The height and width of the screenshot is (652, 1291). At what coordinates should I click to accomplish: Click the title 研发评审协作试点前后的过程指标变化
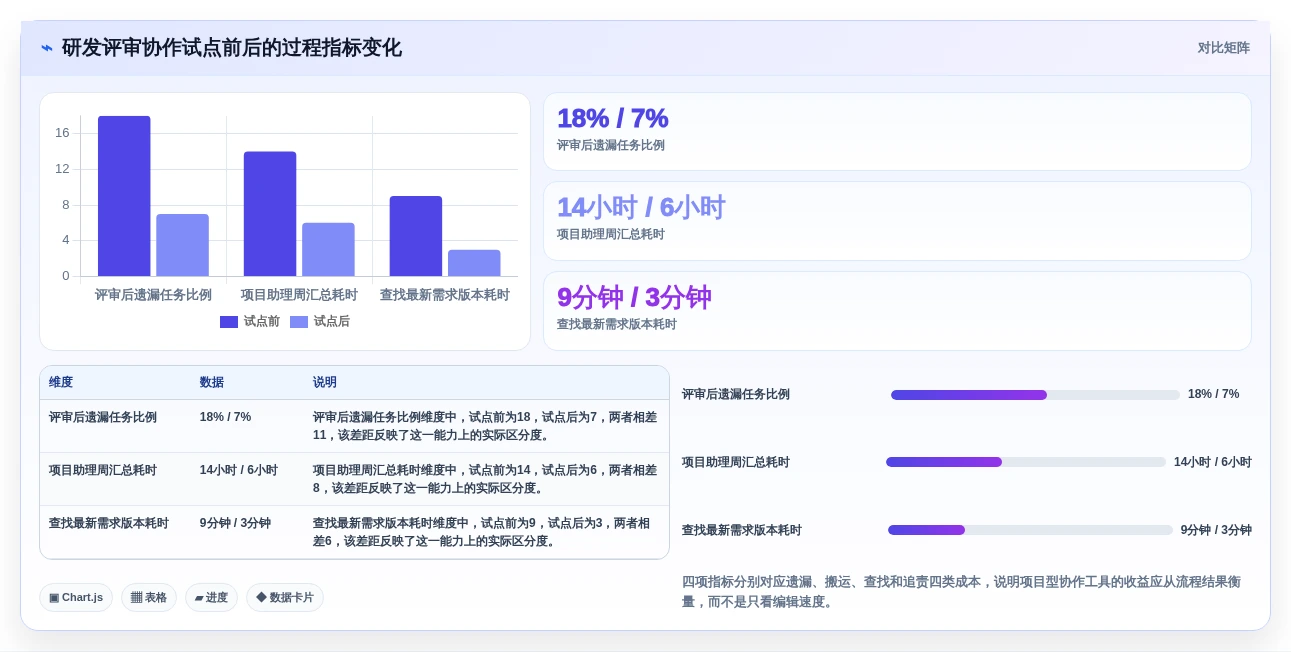coord(232,48)
